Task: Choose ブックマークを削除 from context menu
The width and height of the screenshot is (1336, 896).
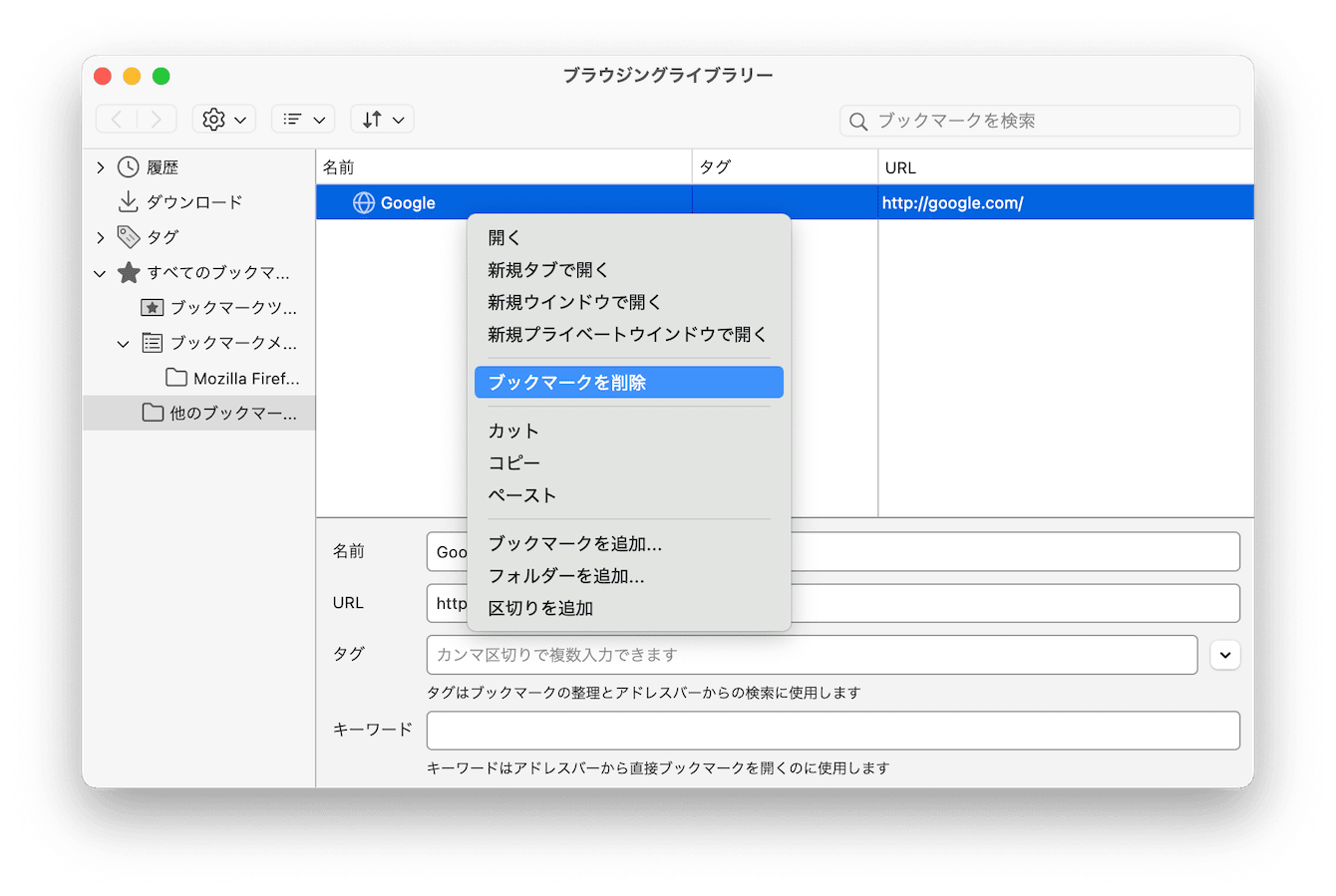Action: [x=629, y=383]
